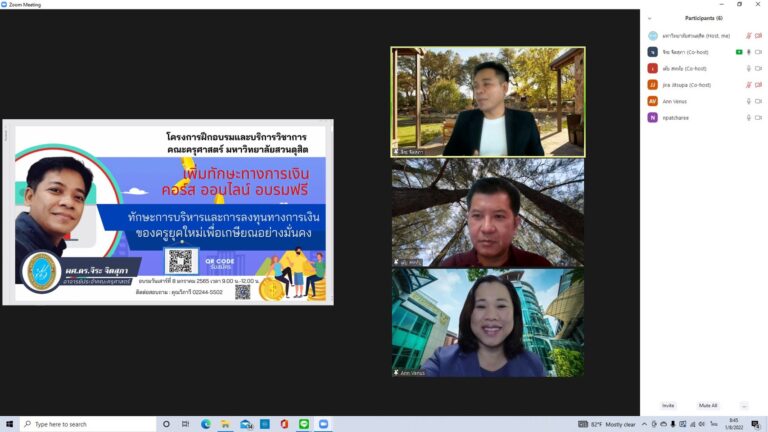Screen dimensions: 768x432
Task: Open the weather widget showing Mostly clear
Action: [607, 424]
